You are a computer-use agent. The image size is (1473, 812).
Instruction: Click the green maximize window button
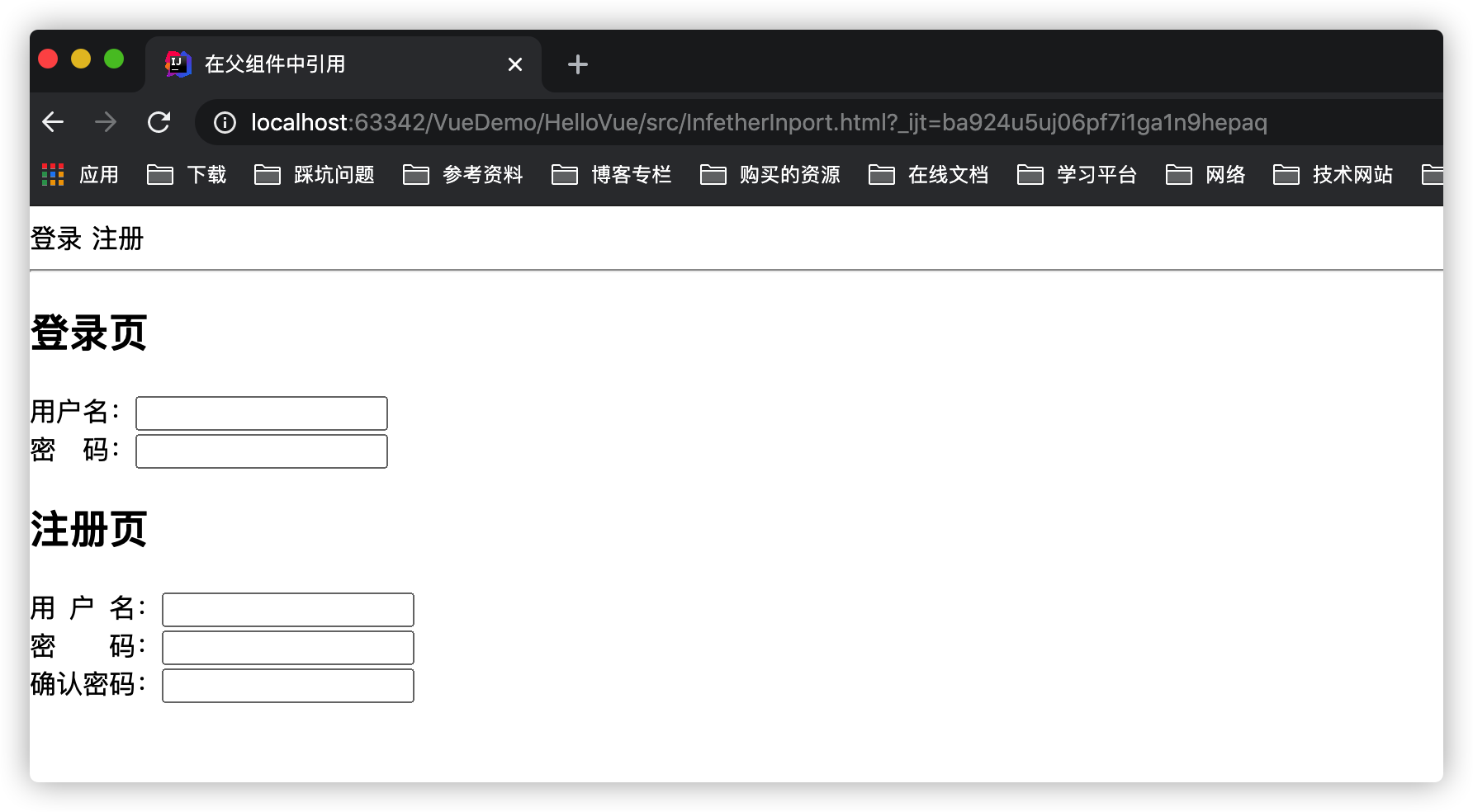coord(114,59)
